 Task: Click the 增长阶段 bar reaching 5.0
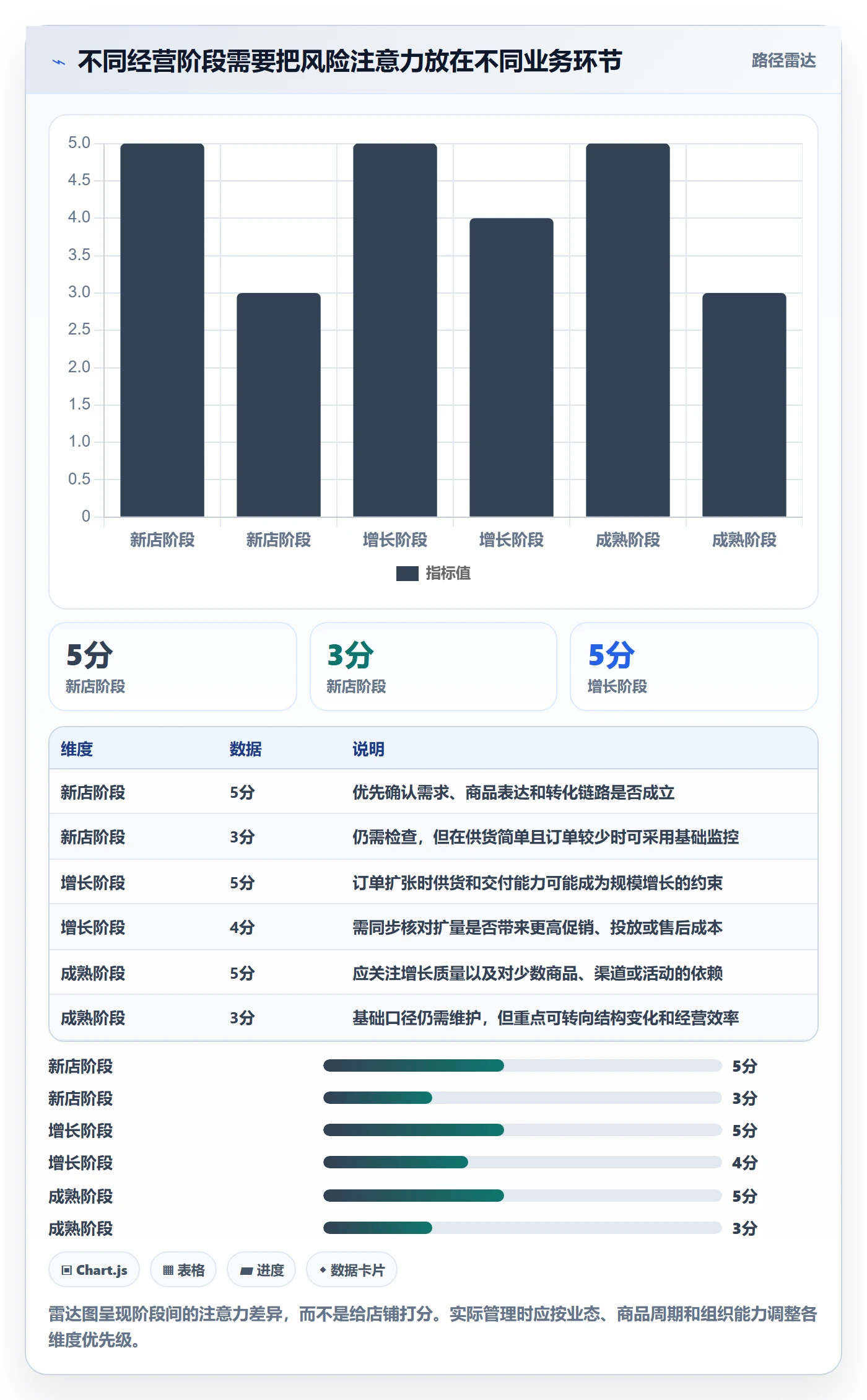395,330
